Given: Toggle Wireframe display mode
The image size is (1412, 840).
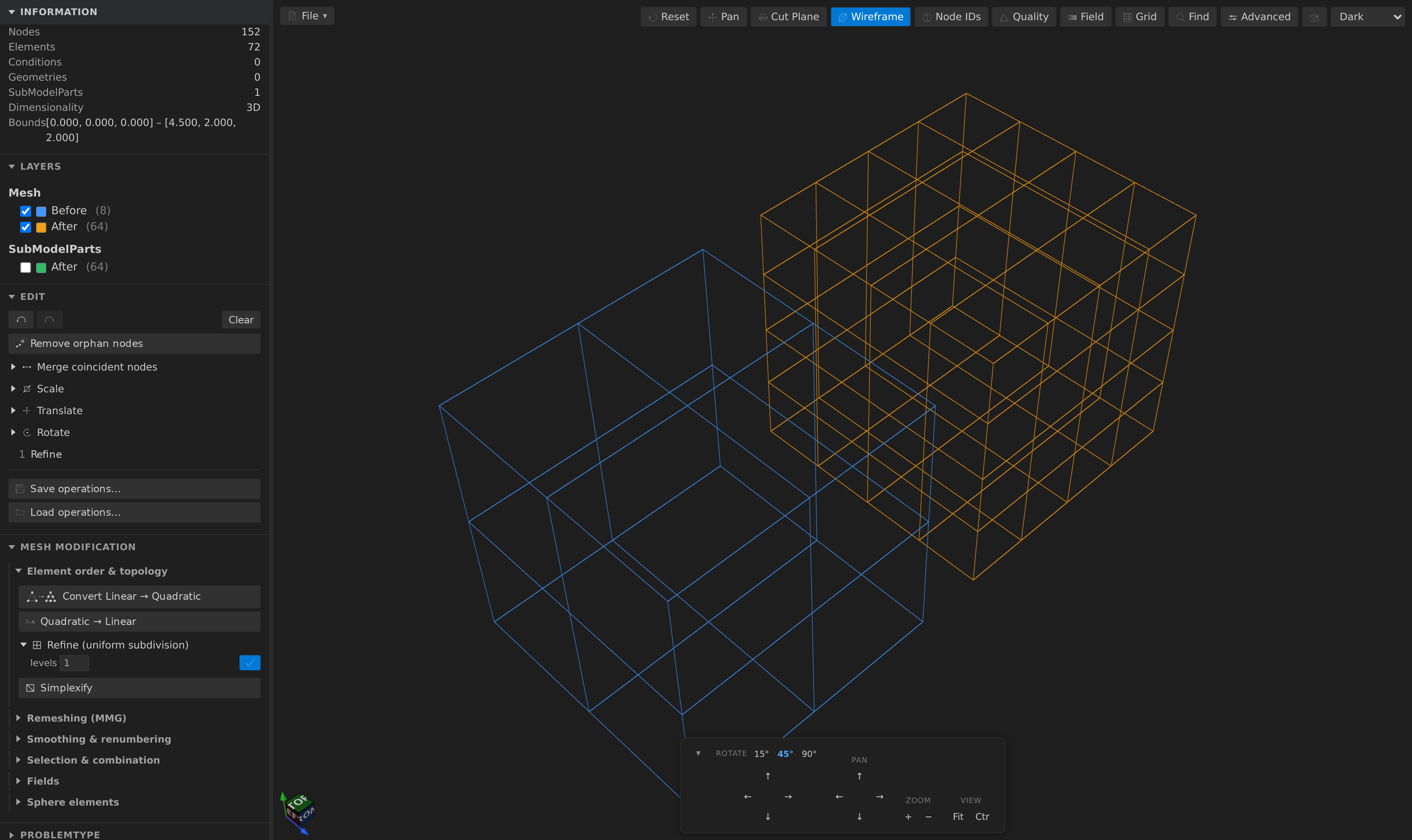Looking at the screenshot, I should click(871, 17).
